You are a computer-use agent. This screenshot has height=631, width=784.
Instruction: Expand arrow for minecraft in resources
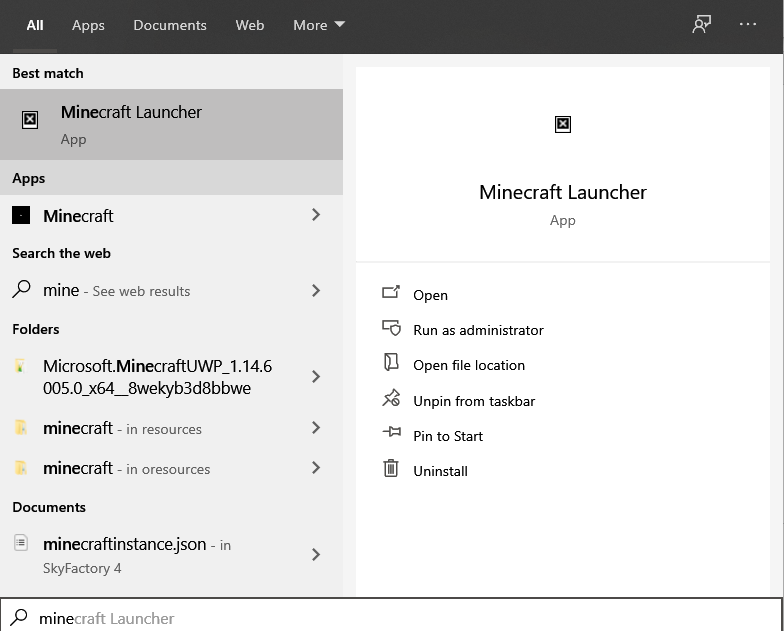point(316,428)
